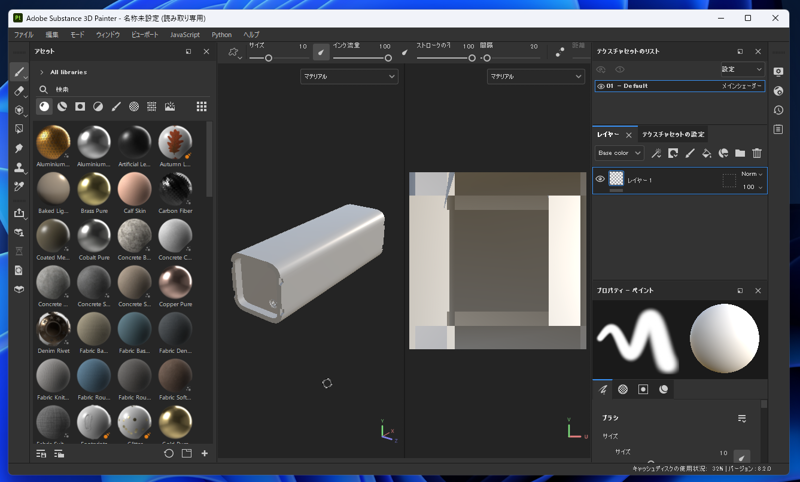Open Base color channel dropdown
Viewport: 800px width, 482px height.
click(619, 153)
